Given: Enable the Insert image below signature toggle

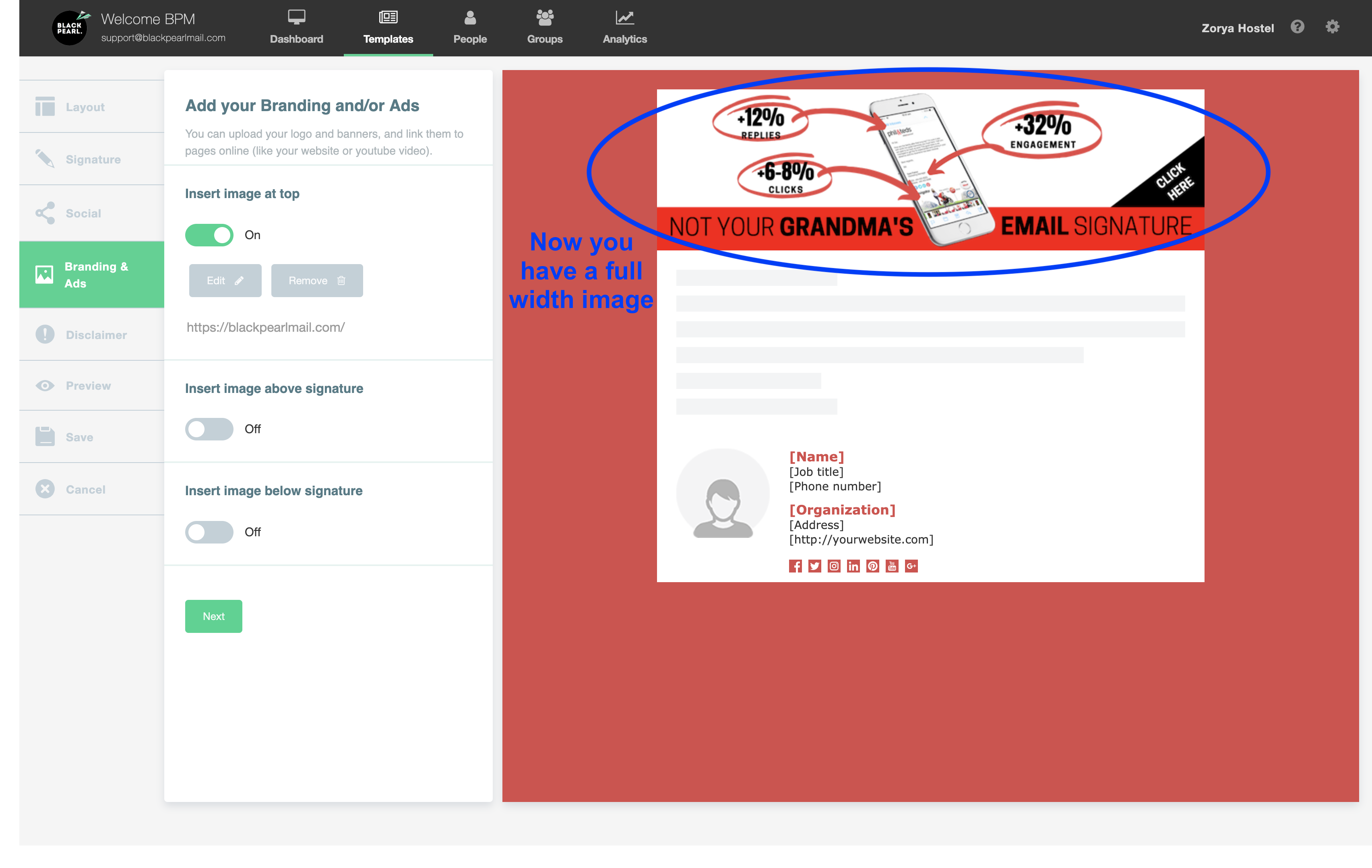Looking at the screenshot, I should 209,532.
